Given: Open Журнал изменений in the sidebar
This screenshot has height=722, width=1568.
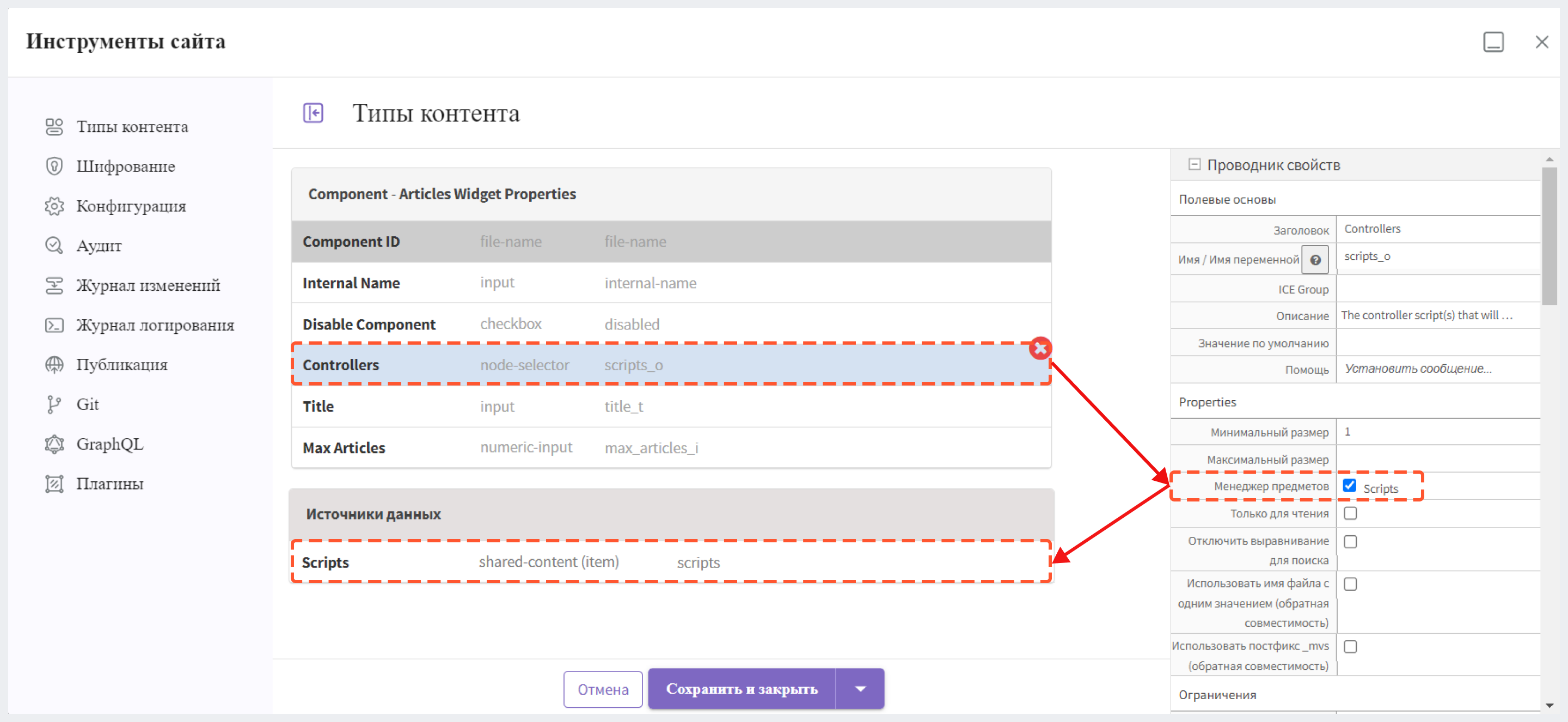Looking at the screenshot, I should coord(148,285).
